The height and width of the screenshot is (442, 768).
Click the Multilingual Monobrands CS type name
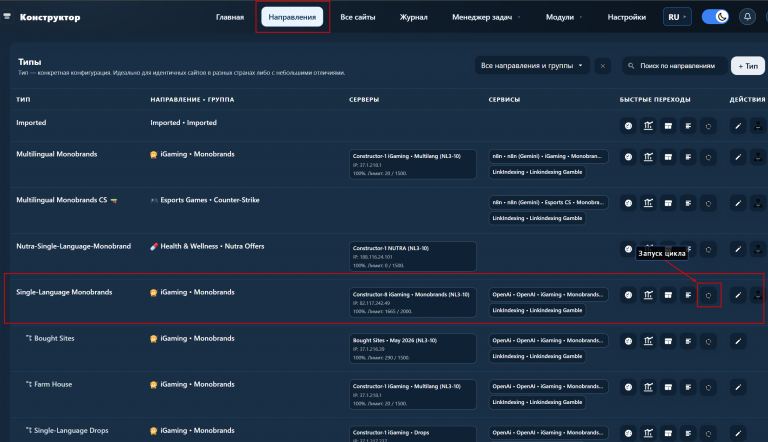coord(62,200)
